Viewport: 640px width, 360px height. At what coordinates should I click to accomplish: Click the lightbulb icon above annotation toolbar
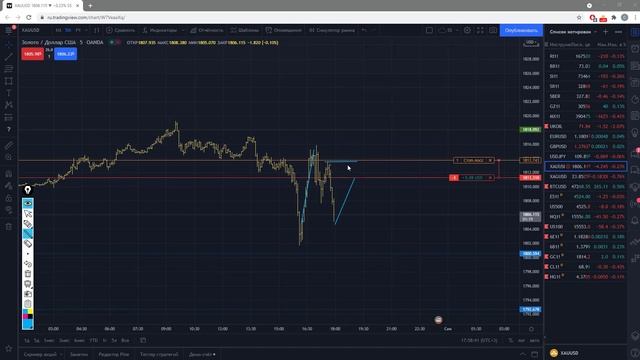(28, 190)
